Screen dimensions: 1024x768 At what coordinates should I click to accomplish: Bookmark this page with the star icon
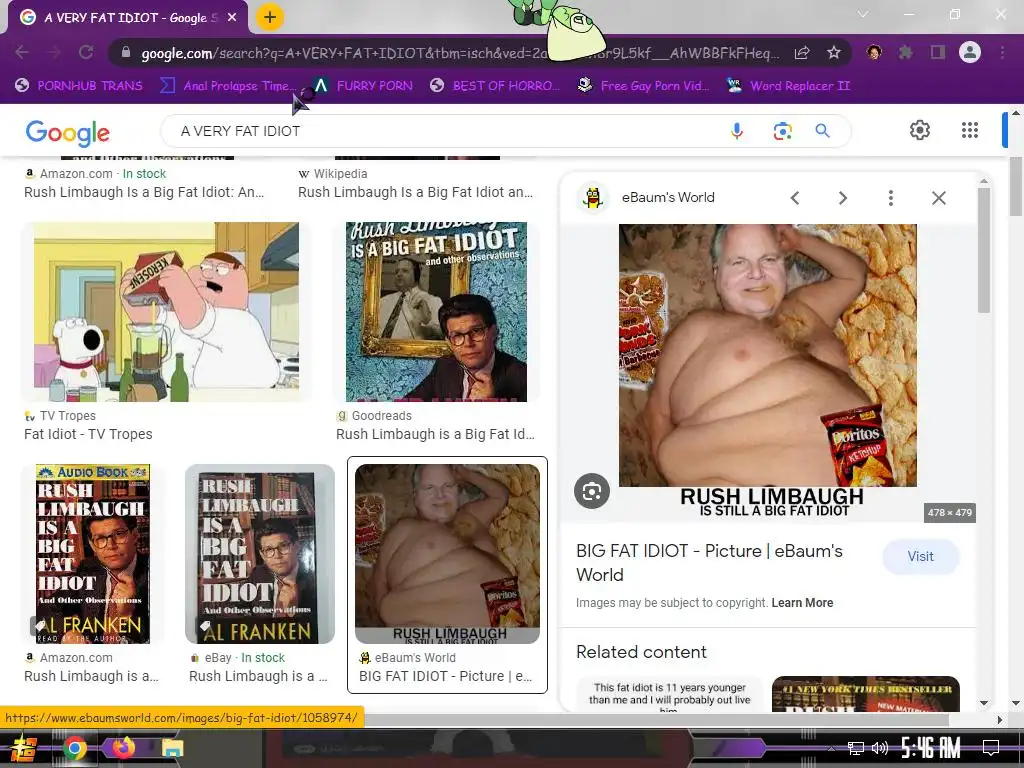click(x=833, y=53)
